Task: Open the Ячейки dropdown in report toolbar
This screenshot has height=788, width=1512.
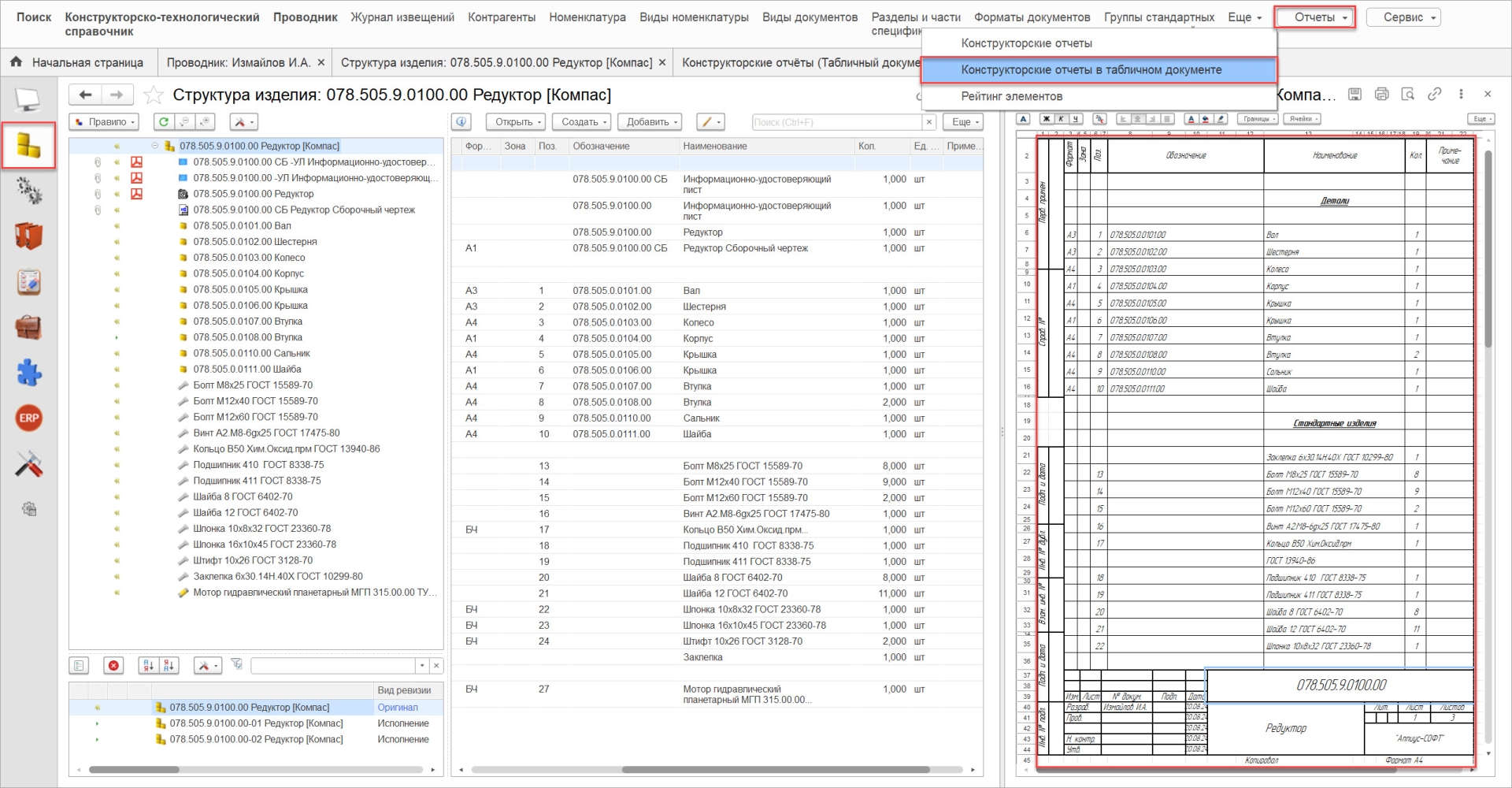Action: pyautogui.click(x=1302, y=119)
